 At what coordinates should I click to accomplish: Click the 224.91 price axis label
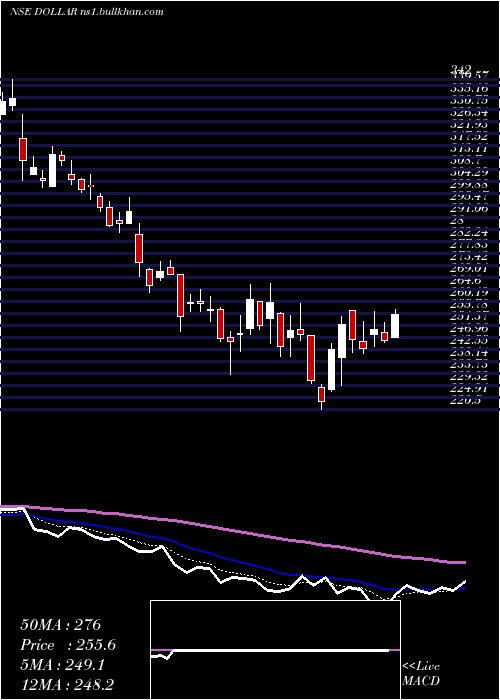click(x=469, y=389)
